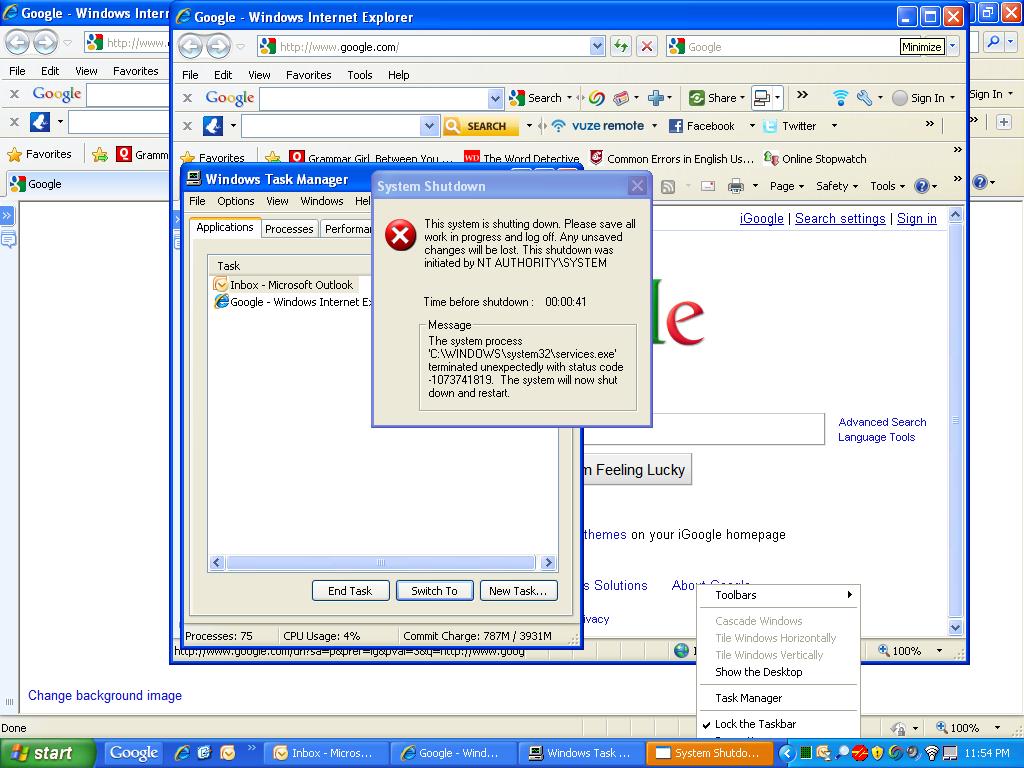The width and height of the screenshot is (1024, 768).
Task: Click Change background image link
Action: click(x=104, y=696)
